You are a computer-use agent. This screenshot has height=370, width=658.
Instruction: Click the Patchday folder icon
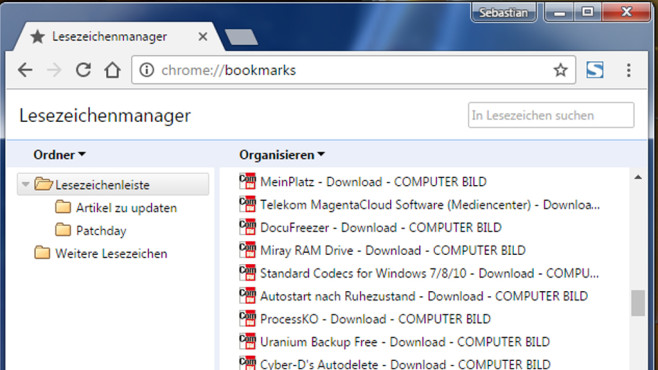63,230
